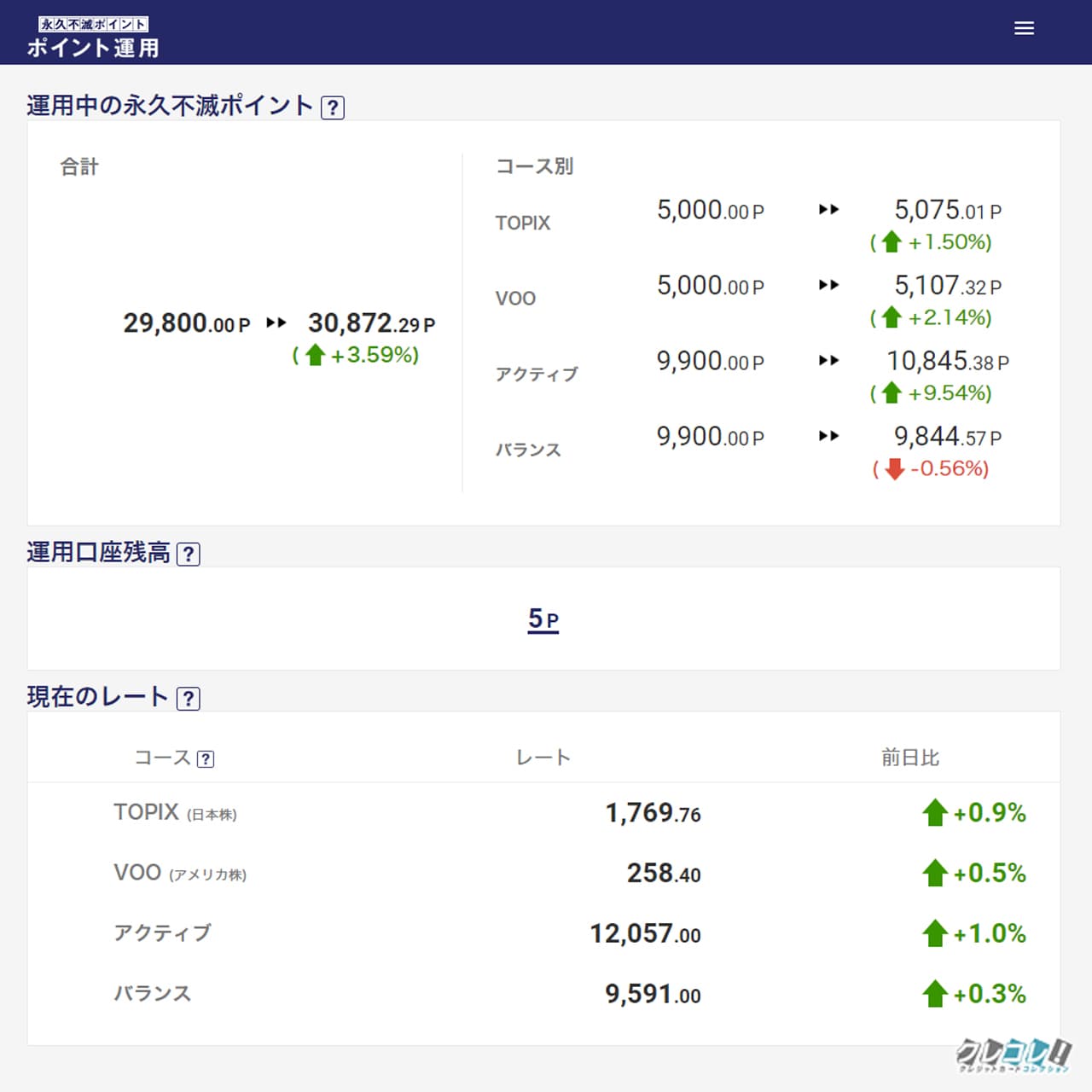1092x1092 pixels.
Task: Click the アクティブ rate 12,057.00
Action: coord(645,934)
